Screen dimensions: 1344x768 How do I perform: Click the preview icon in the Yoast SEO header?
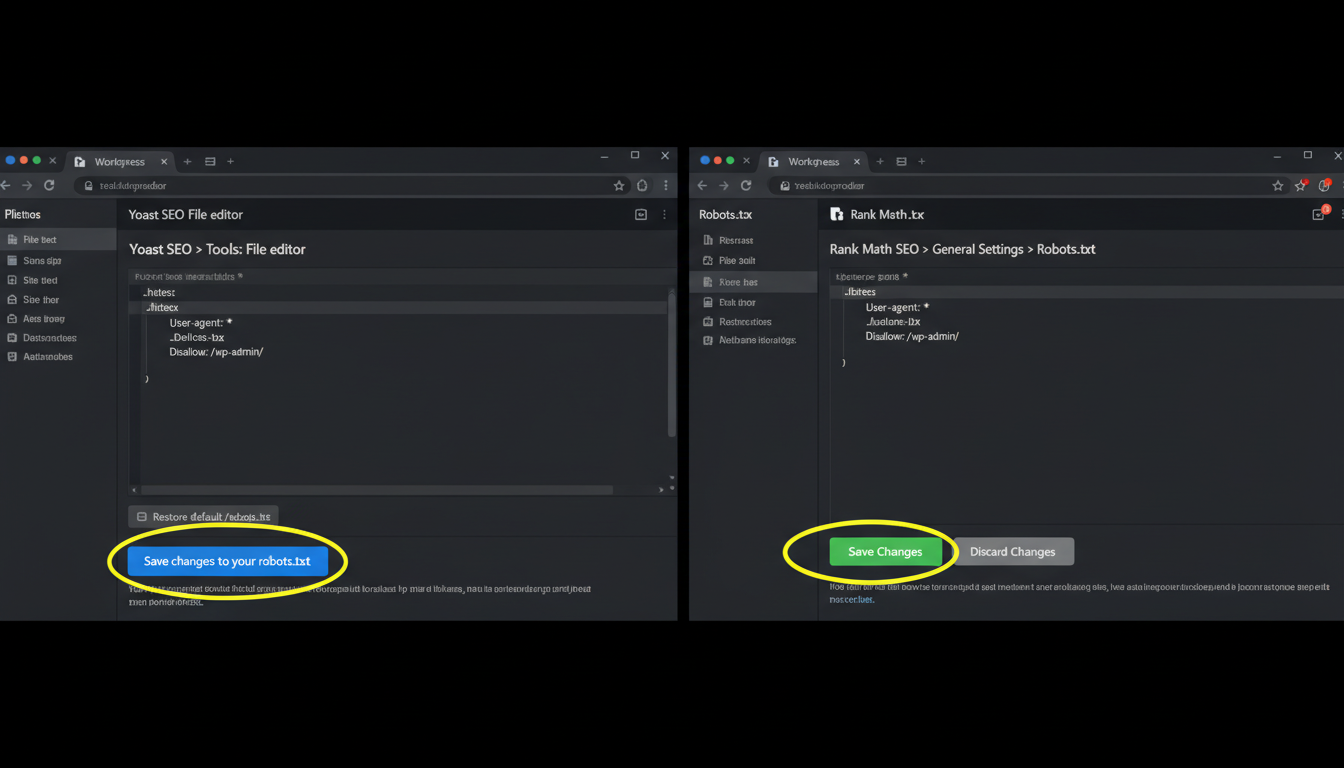coord(641,214)
